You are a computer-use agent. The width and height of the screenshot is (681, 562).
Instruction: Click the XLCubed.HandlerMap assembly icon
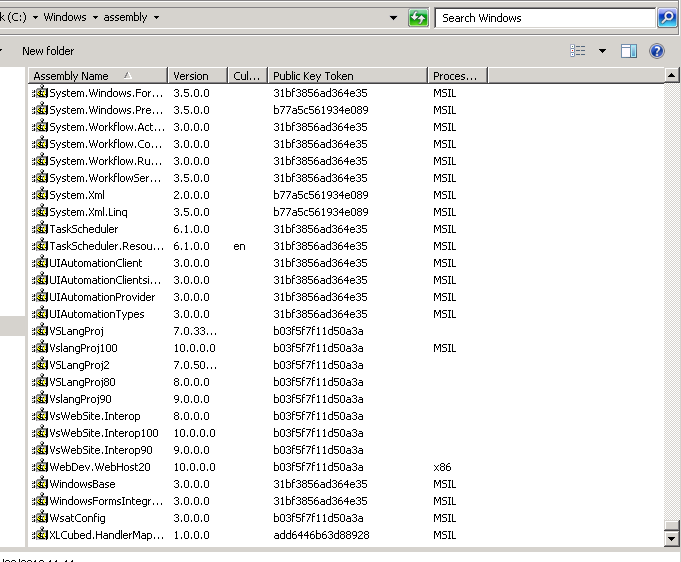40,535
